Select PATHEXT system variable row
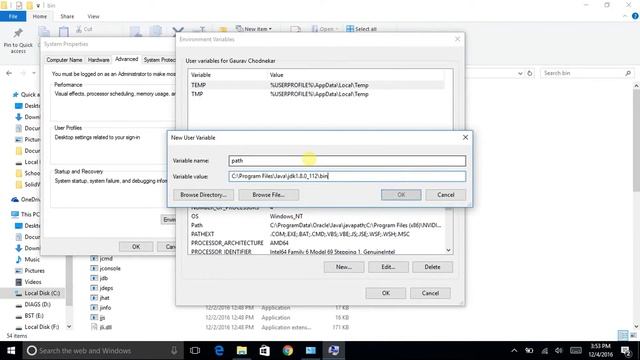 click(x=316, y=234)
